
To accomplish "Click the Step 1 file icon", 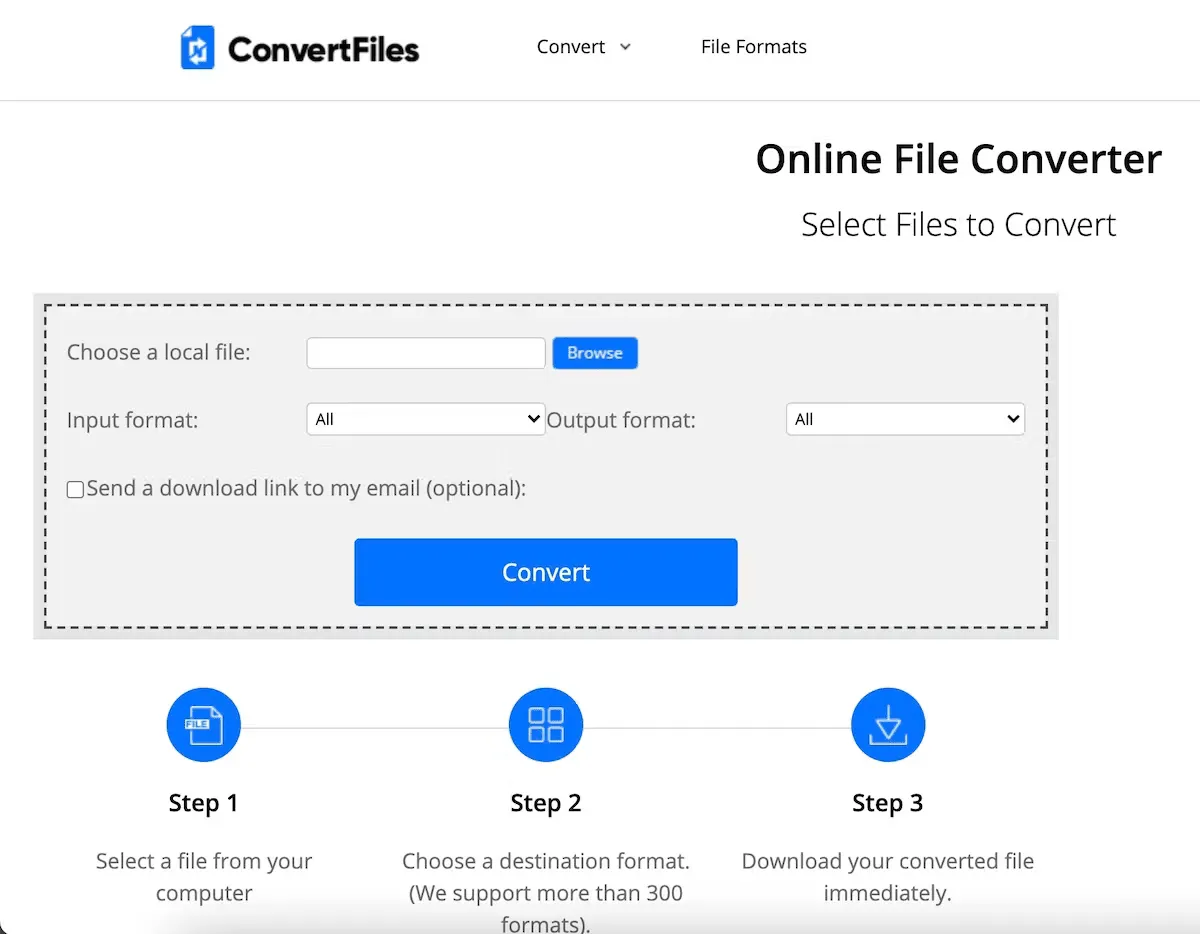I will click(203, 725).
